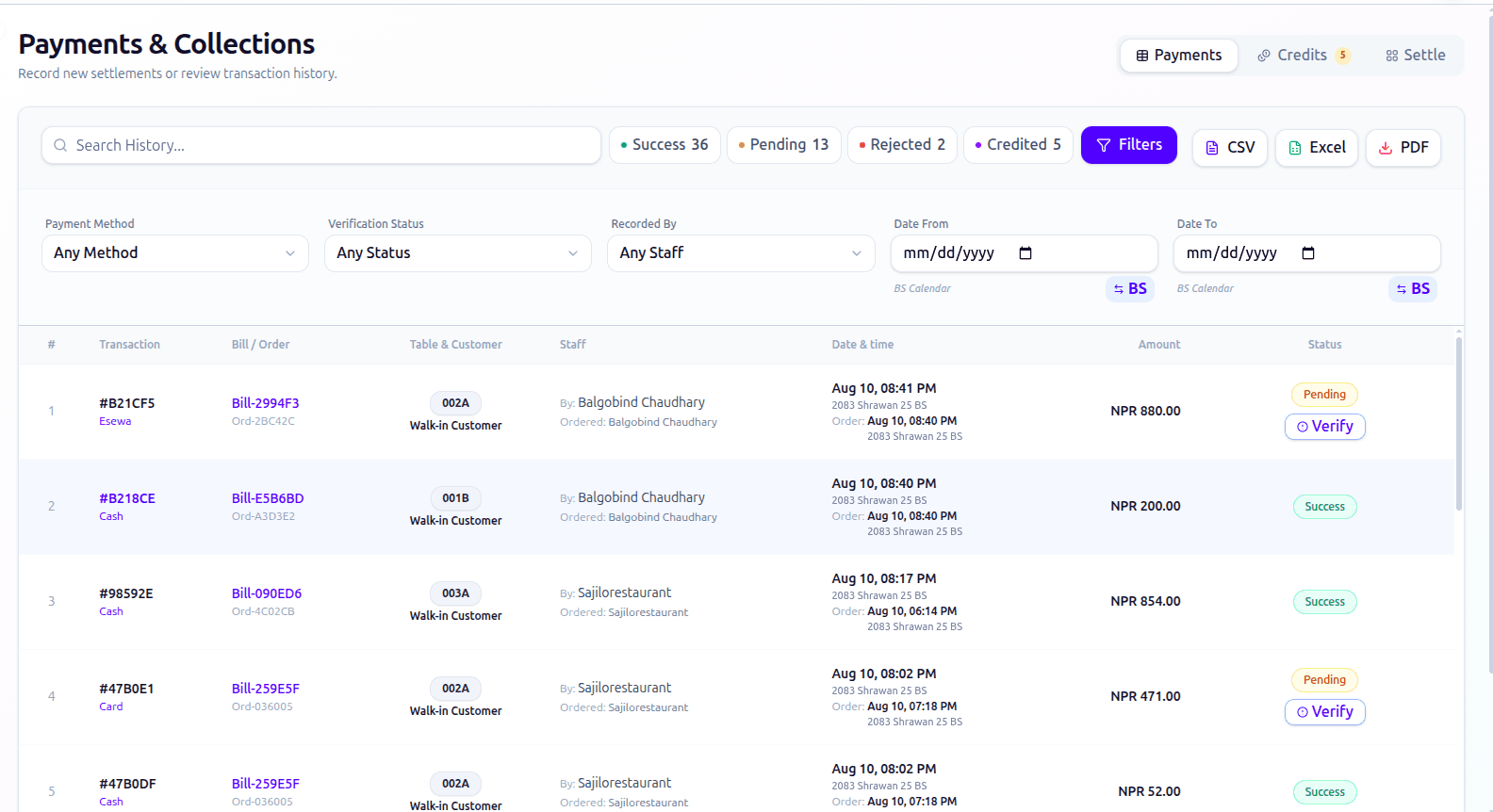Image resolution: width=1493 pixels, height=812 pixels.
Task: Open the Date To calendar picker icon
Action: pos(1308,253)
